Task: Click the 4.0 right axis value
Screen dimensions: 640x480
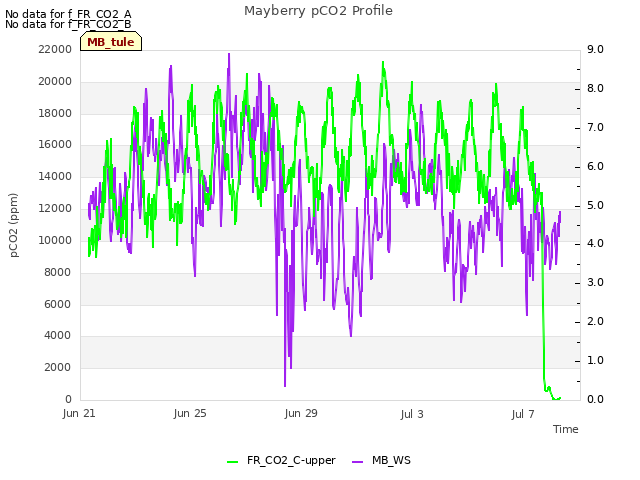Action: (595, 244)
